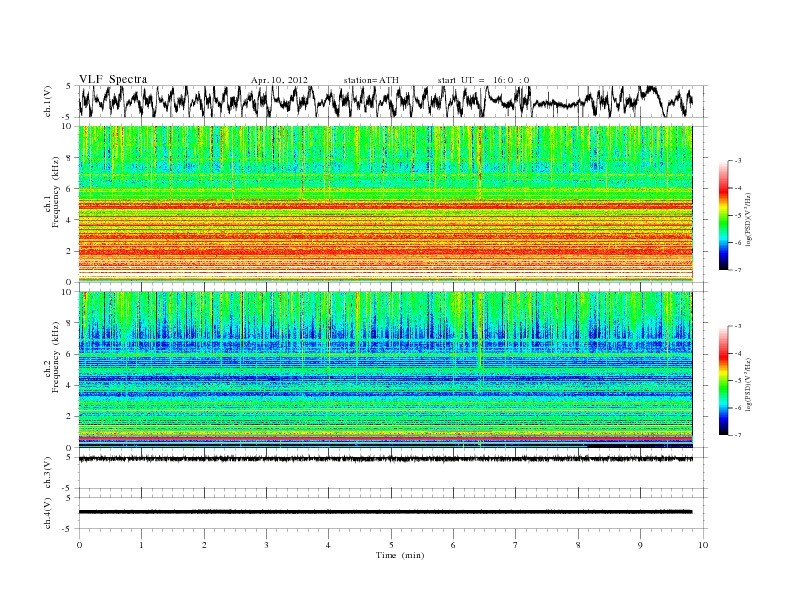792x612 pixels.
Task: Click the "ch.4(V)" axis label
Action: click(x=48, y=513)
